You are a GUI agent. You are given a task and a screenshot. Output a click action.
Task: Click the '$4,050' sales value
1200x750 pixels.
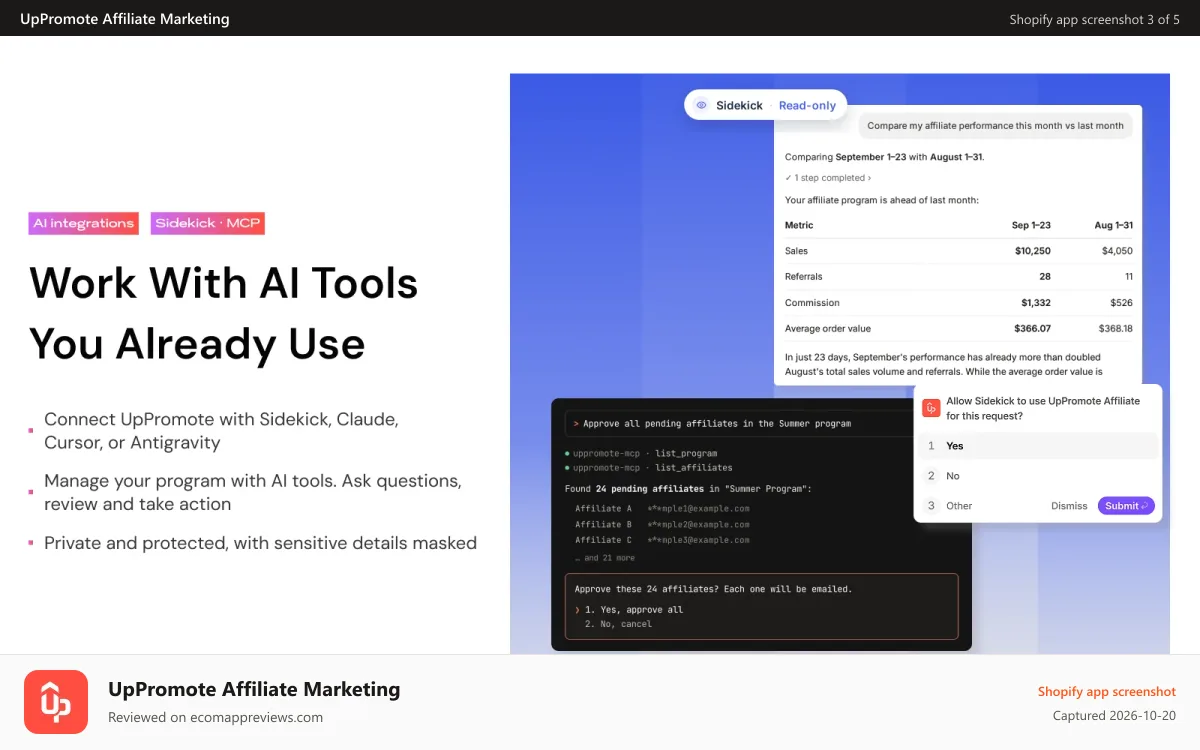pyautogui.click(x=1117, y=251)
